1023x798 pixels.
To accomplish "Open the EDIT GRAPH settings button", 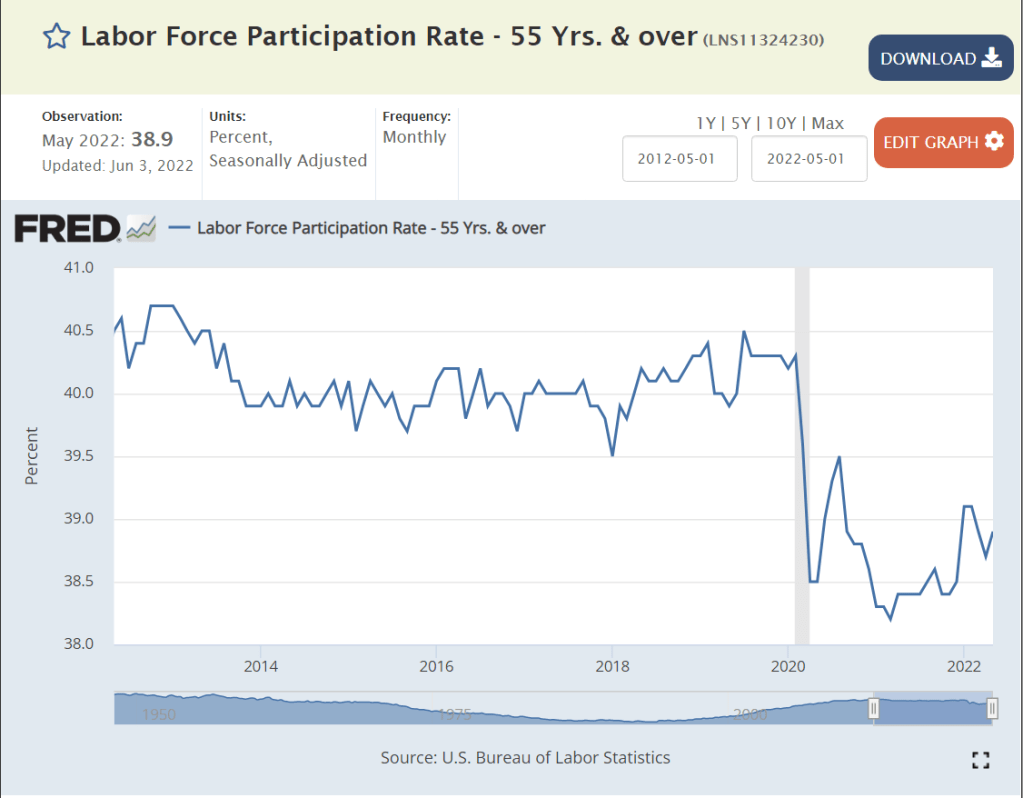I will tap(943, 142).
